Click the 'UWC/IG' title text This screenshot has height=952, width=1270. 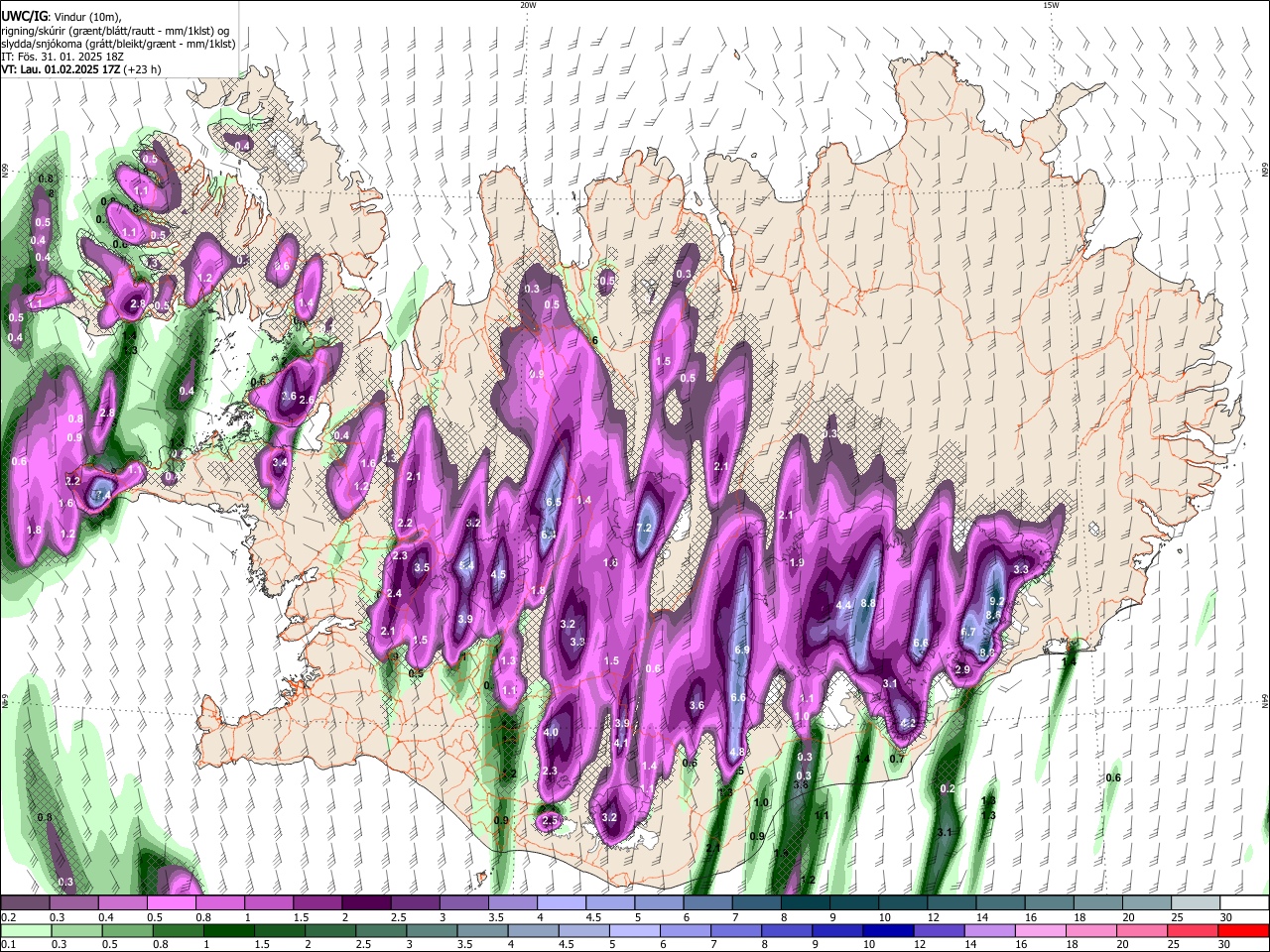pyautogui.click(x=23, y=17)
